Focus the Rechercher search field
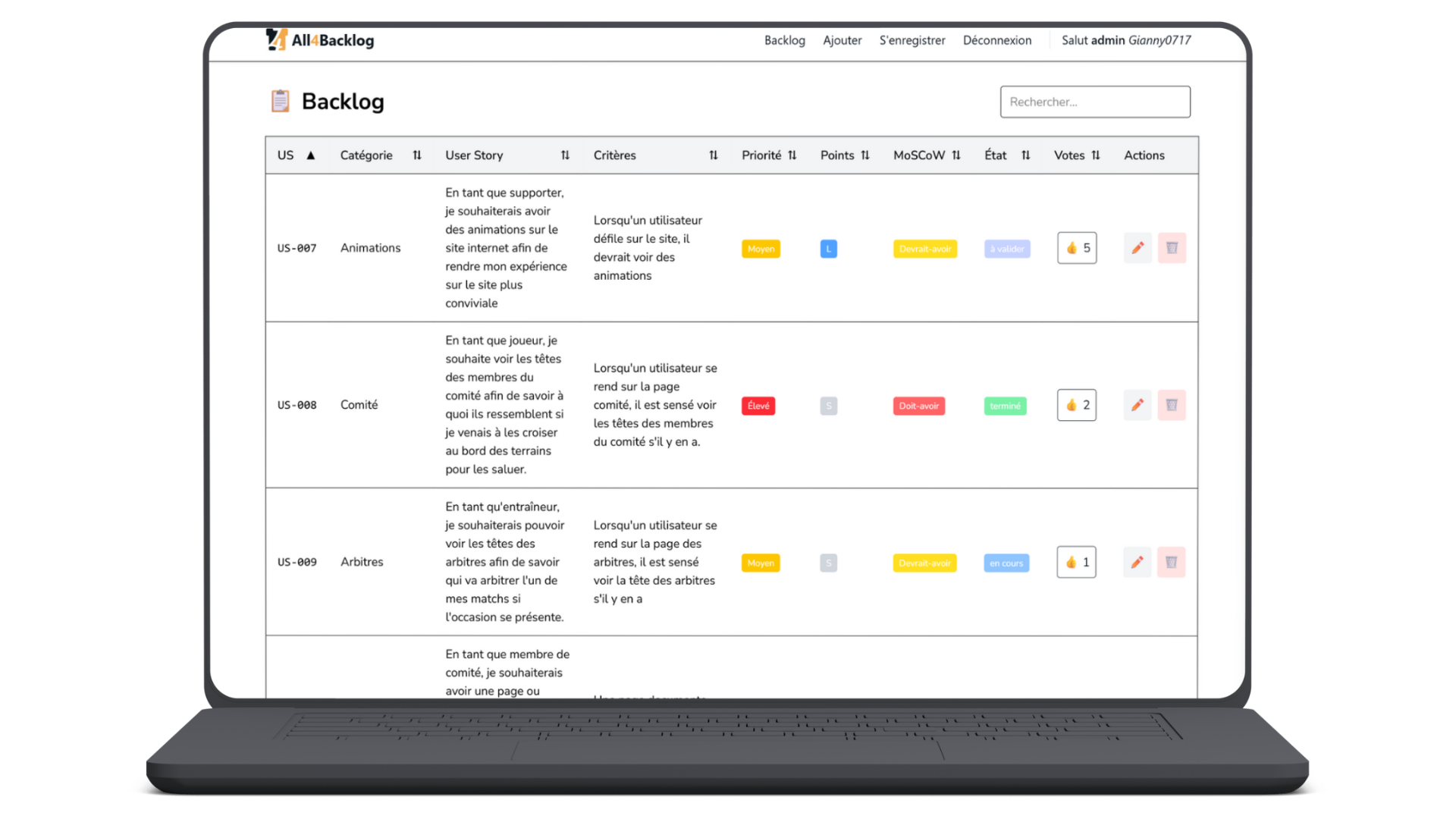Screen dimensions: 1456x819 pos(1094,102)
